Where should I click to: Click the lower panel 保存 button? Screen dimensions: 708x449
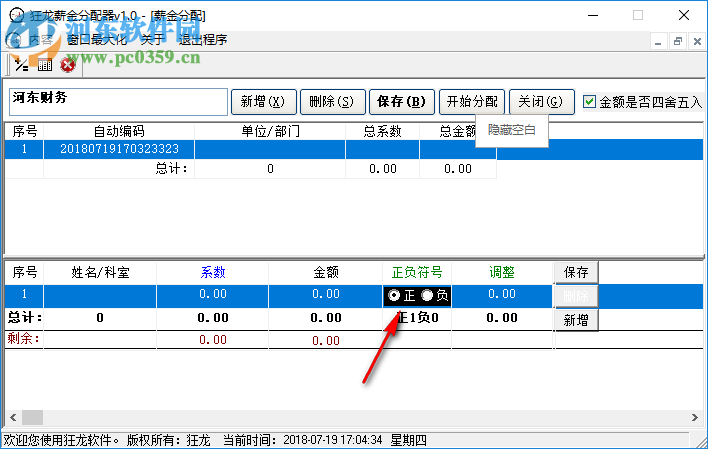click(576, 272)
